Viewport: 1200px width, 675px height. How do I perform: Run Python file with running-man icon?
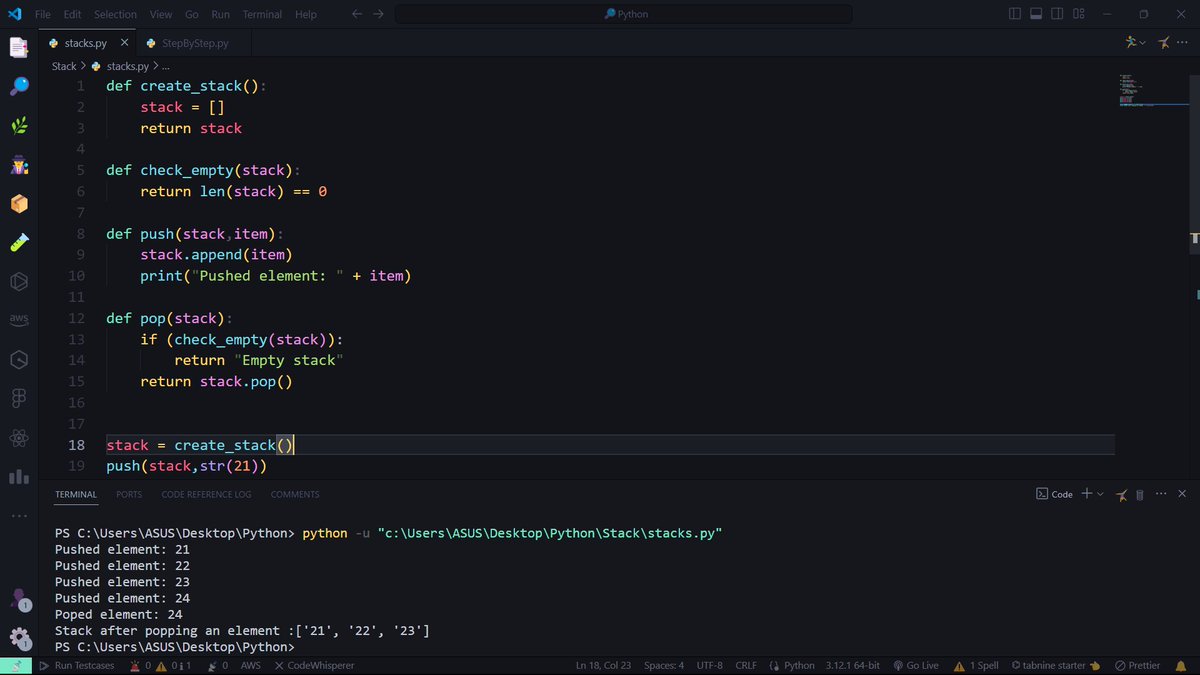(x=1131, y=42)
